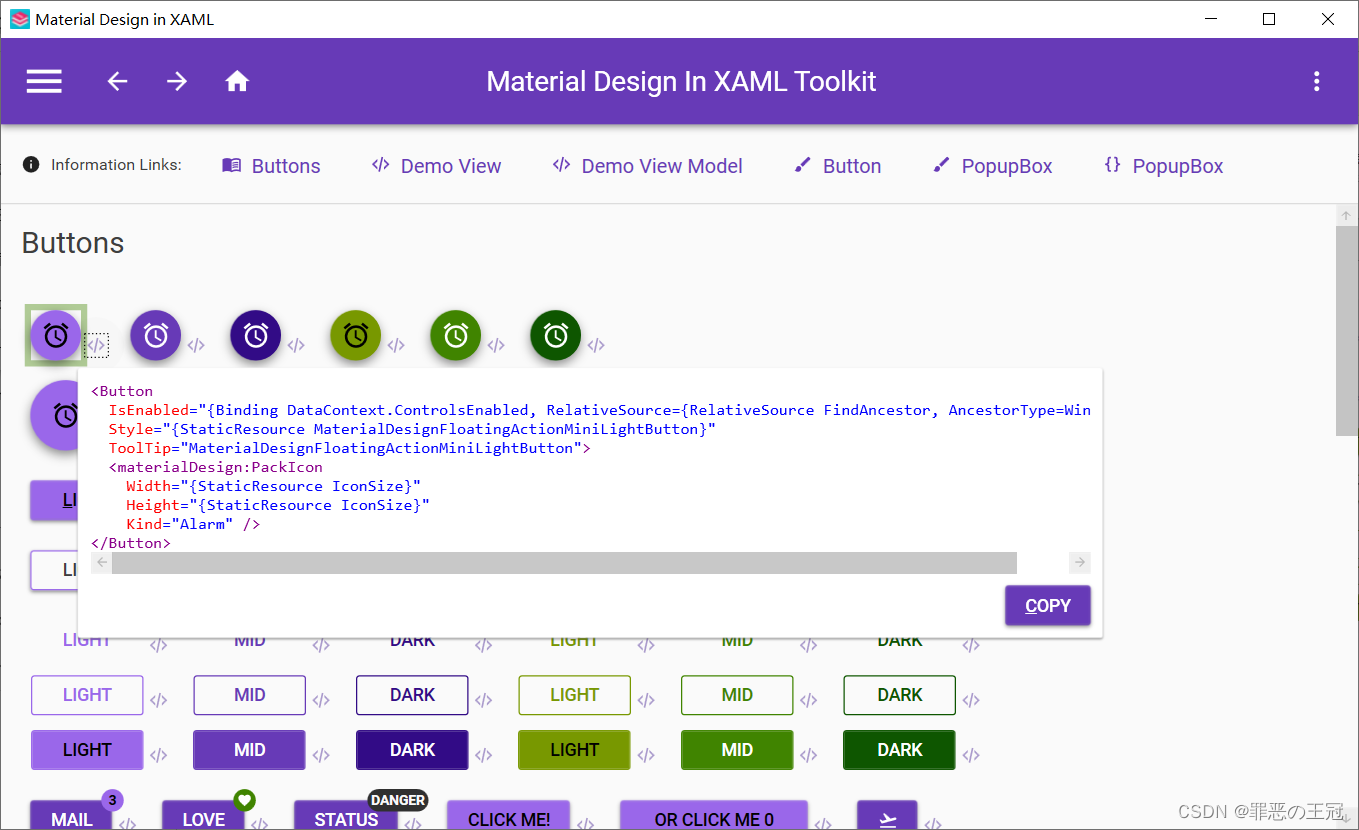Viewport: 1359px width, 830px height.
Task: Go forward with the right arrow
Action: tap(177, 82)
